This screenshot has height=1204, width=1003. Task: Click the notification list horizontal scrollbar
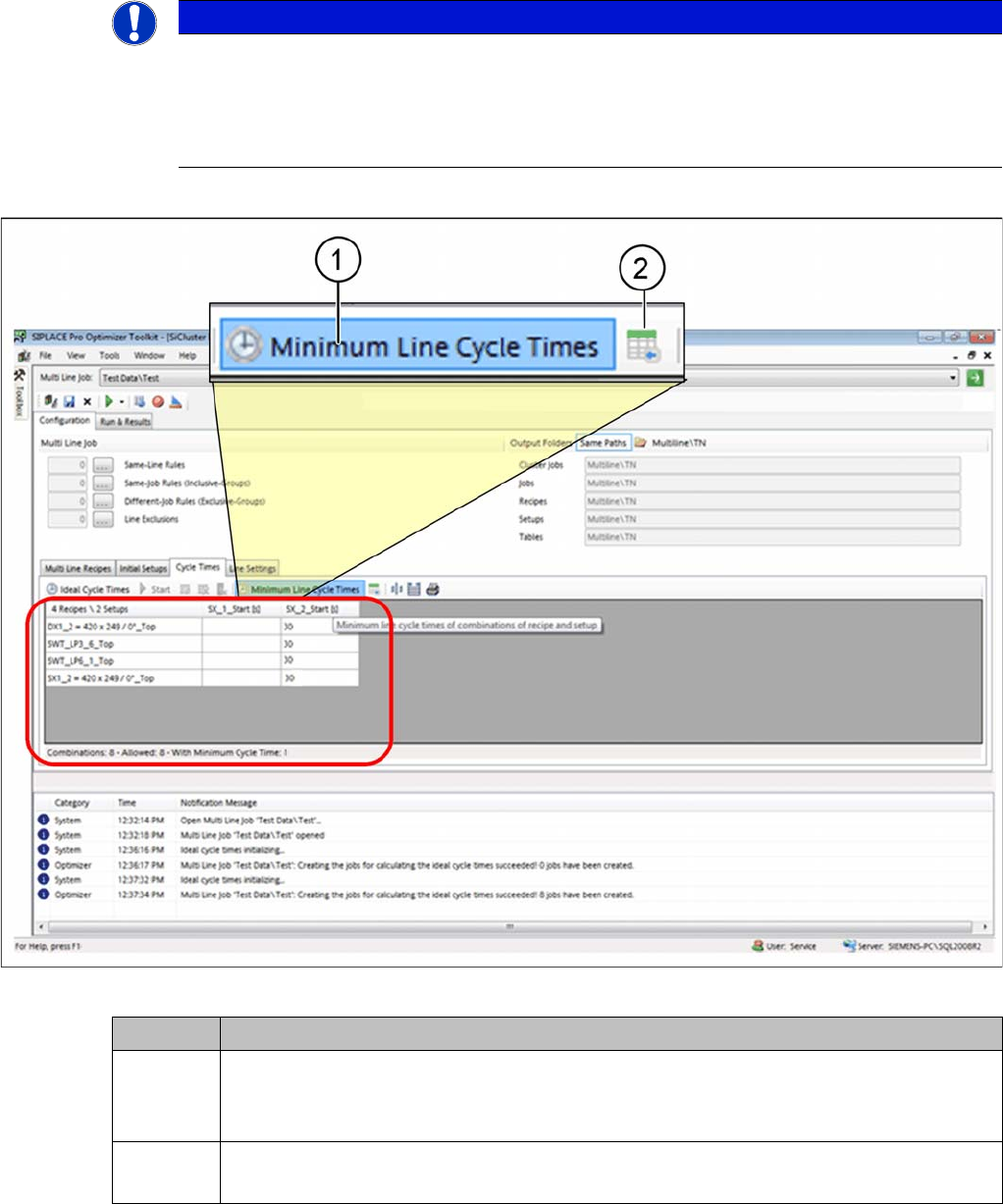coord(511,926)
